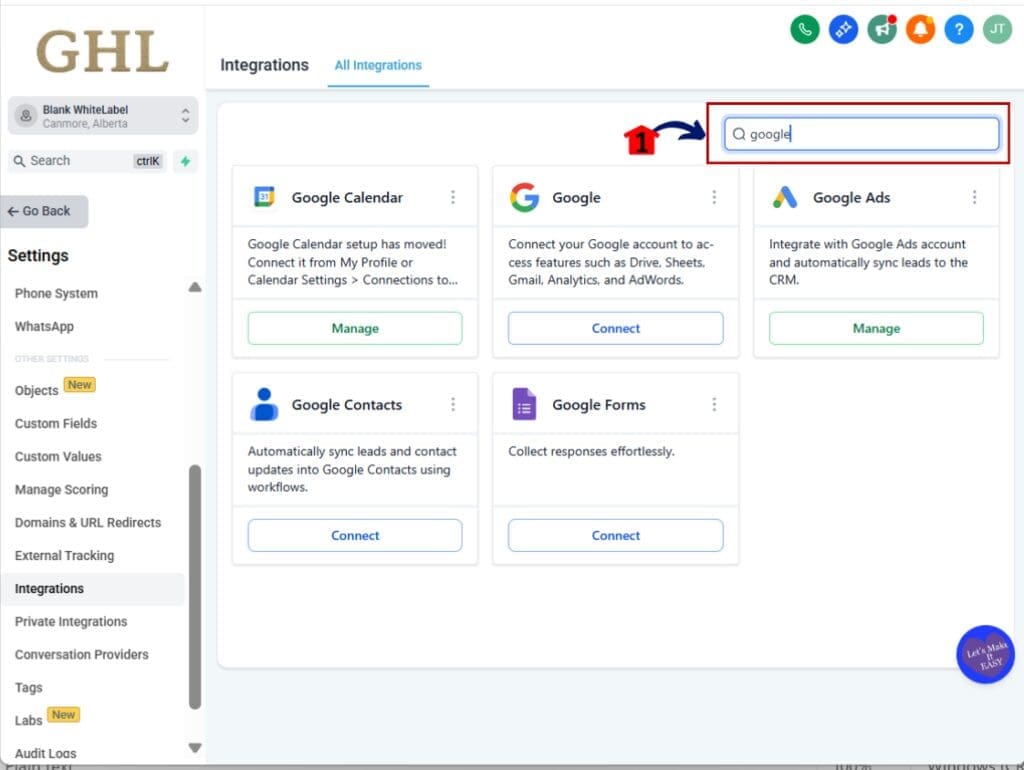The height and width of the screenshot is (770, 1024).
Task: Click "Collect responses effortlessly." description
Action: tap(591, 451)
